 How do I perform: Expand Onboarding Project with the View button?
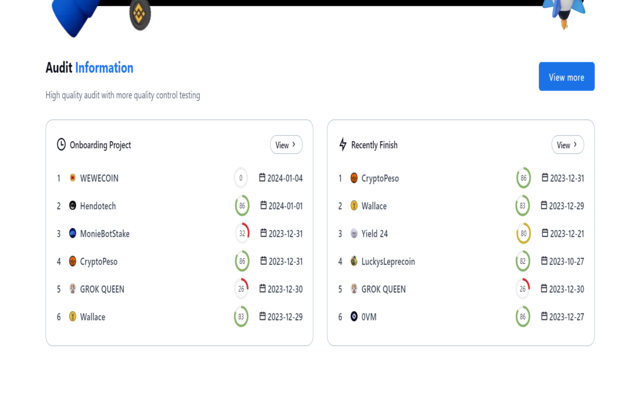286,145
